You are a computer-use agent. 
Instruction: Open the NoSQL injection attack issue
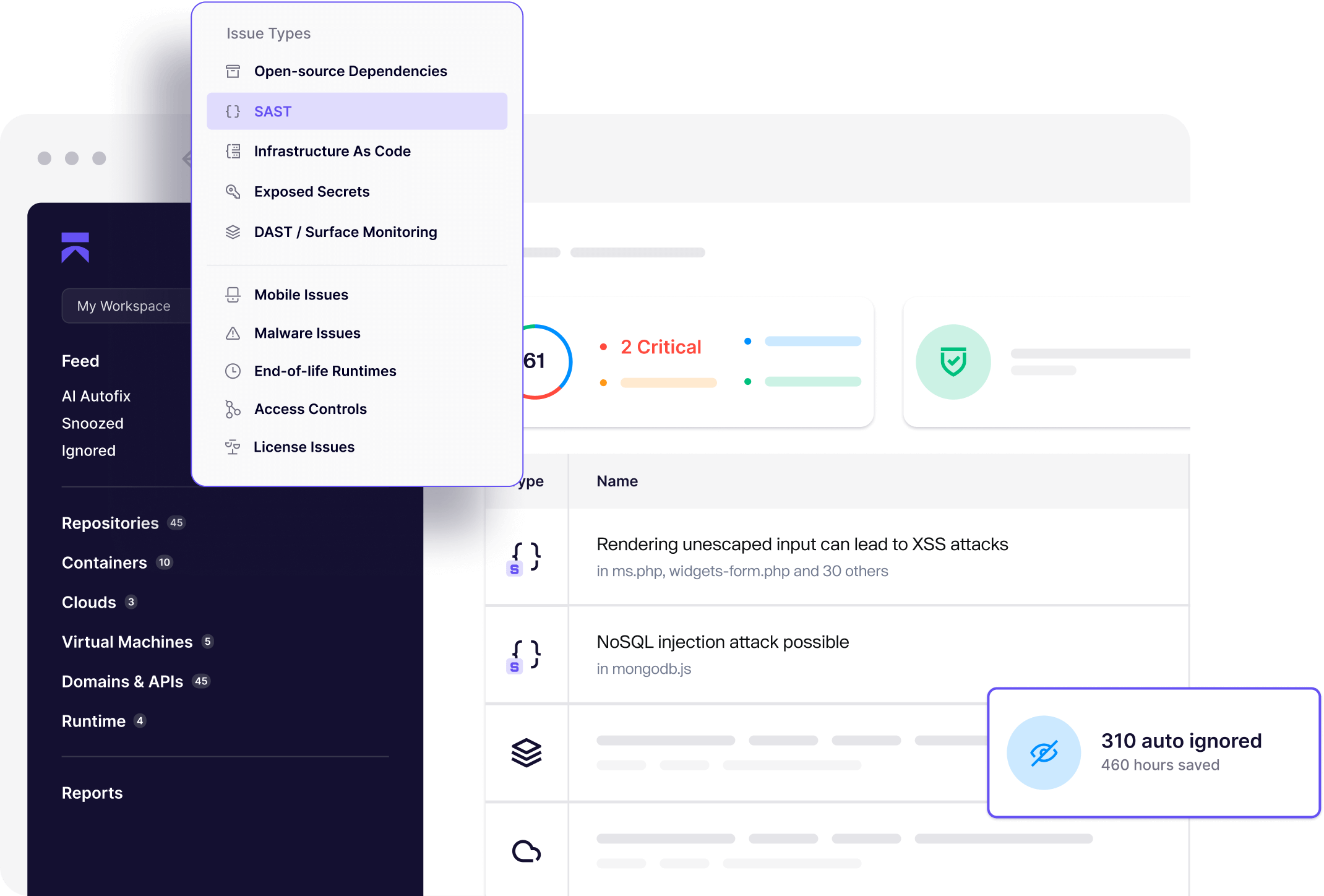723,642
